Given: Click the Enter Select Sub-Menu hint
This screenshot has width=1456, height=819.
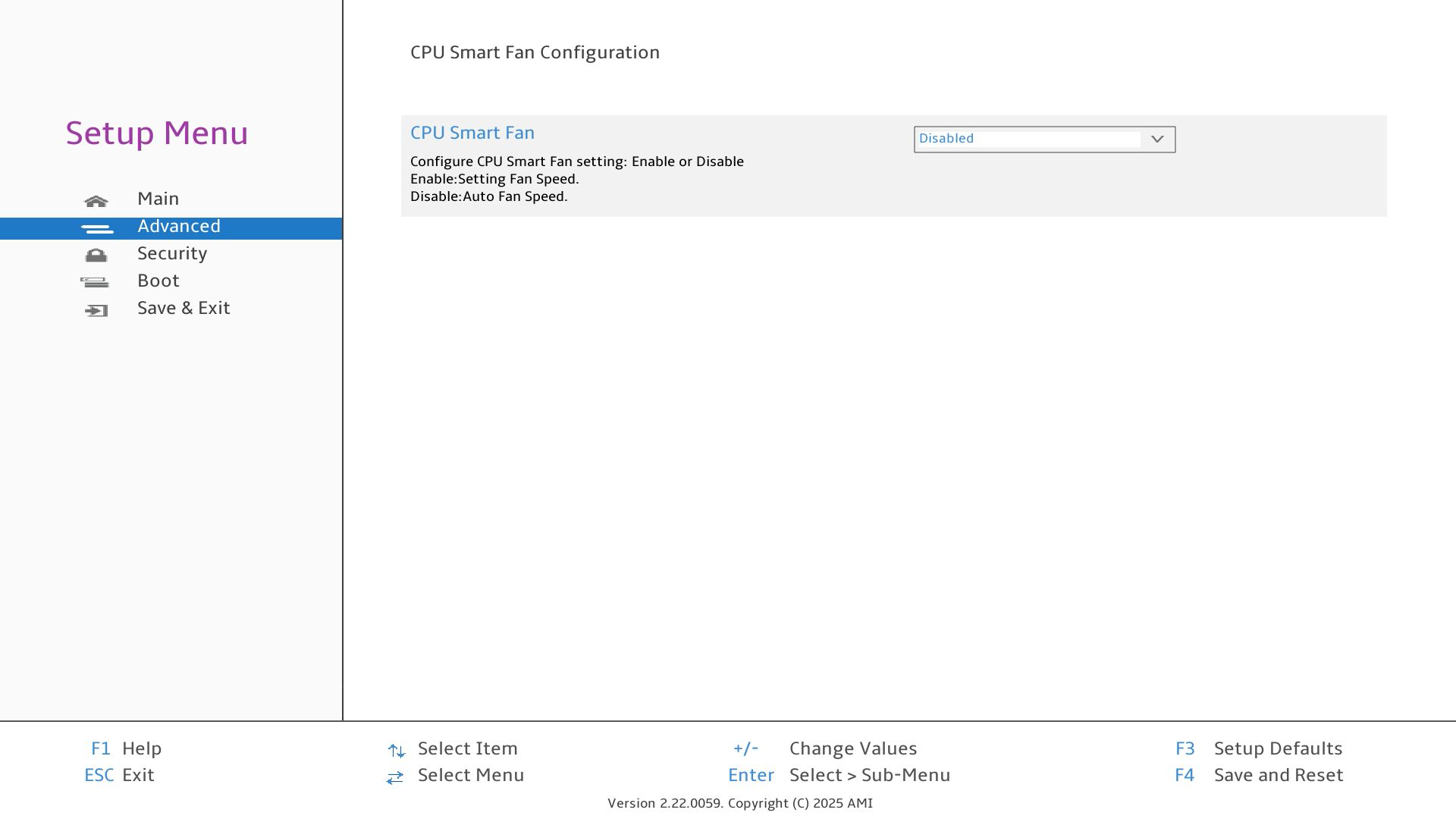Looking at the screenshot, I should tap(839, 775).
